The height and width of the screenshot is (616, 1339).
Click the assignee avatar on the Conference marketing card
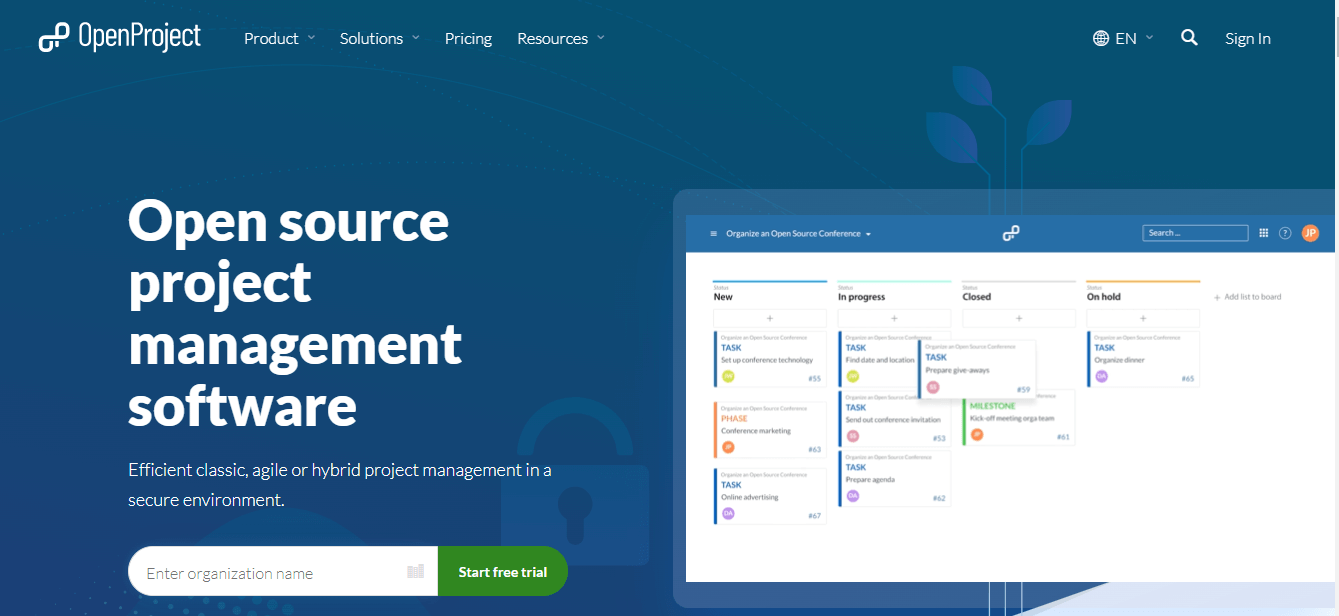point(728,447)
